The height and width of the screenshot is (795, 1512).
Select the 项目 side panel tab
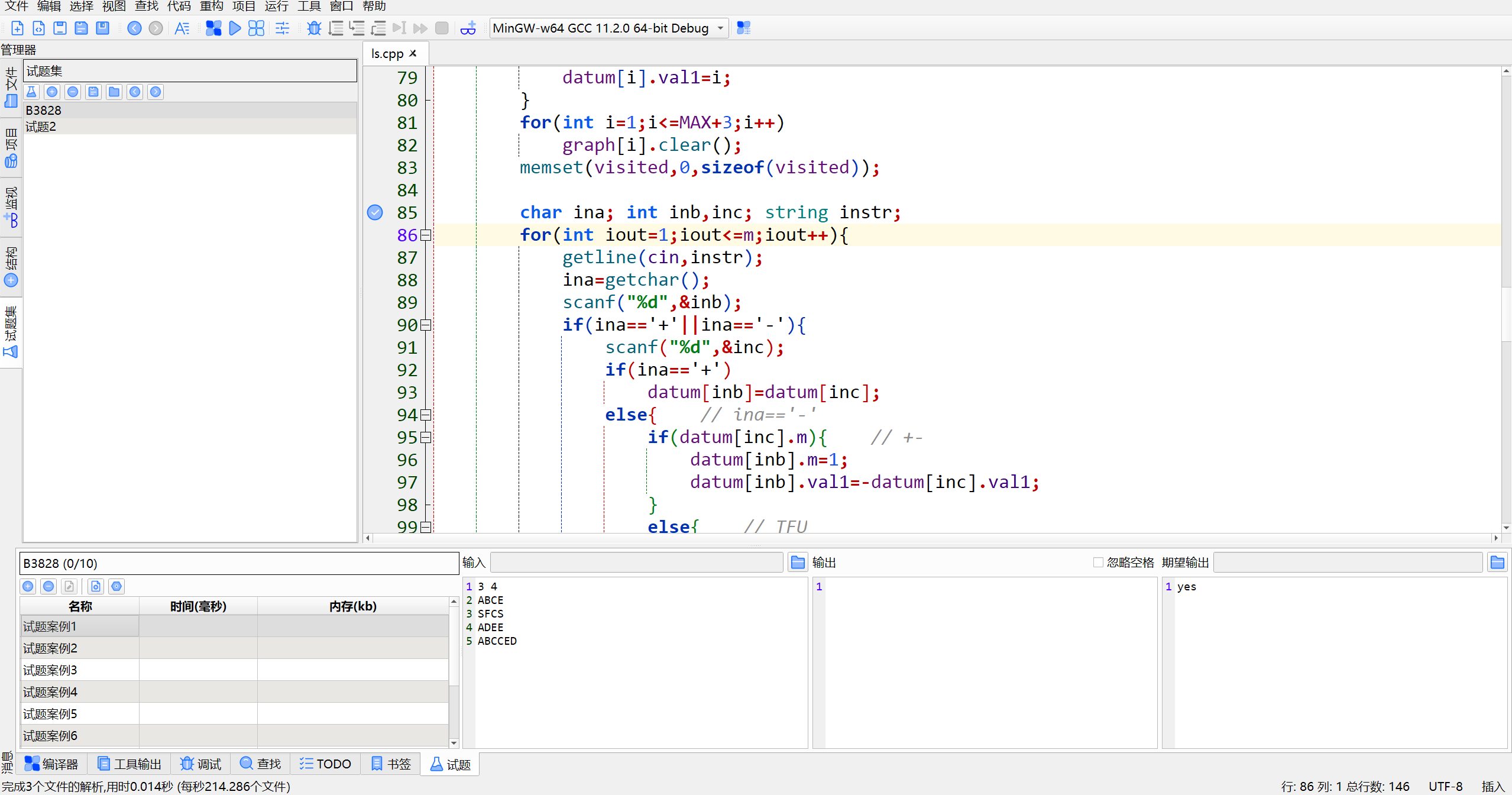point(11,148)
